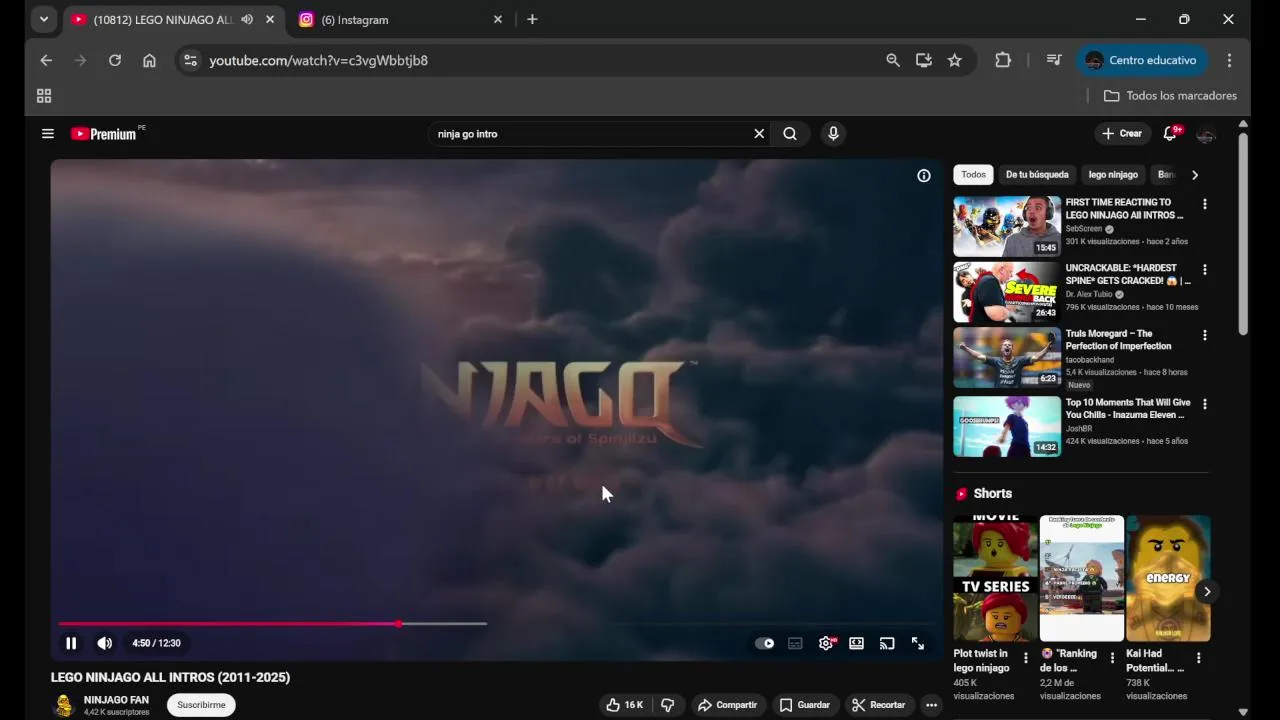Mute the YouTube tab audio icon
Viewport: 1280px width, 720px height.
(247, 19)
